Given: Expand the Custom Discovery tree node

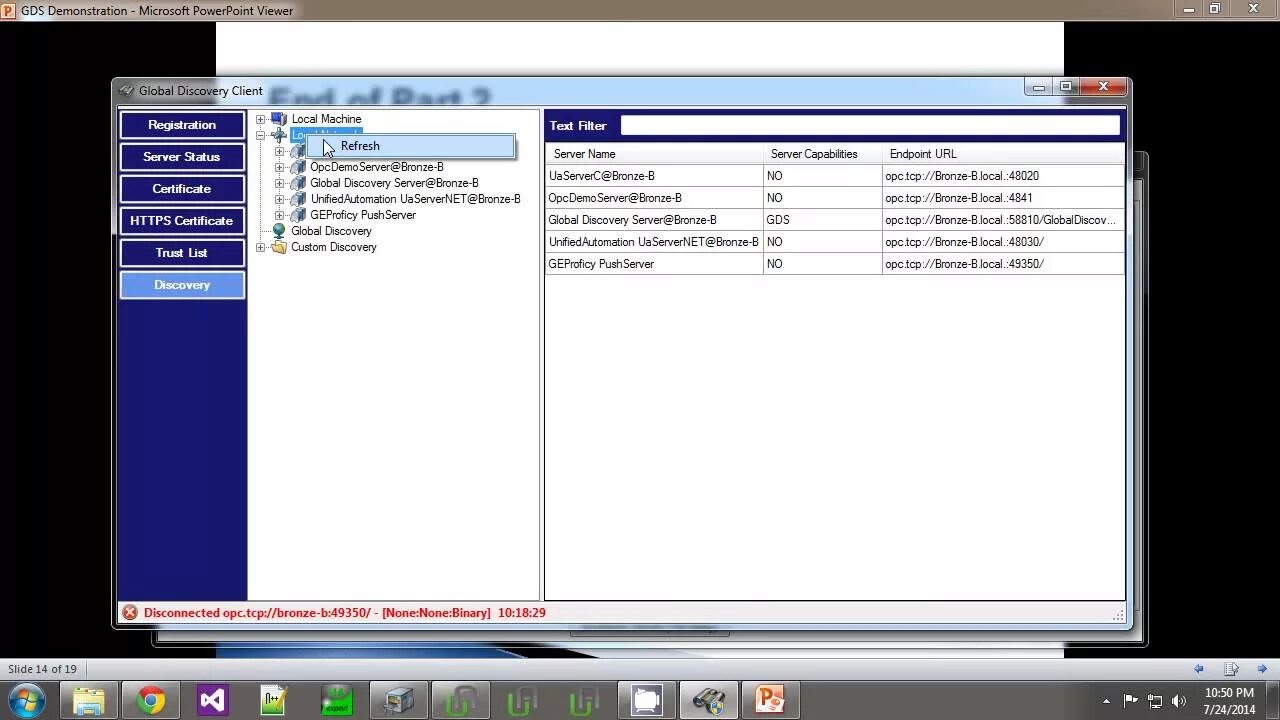Looking at the screenshot, I should pos(261,247).
